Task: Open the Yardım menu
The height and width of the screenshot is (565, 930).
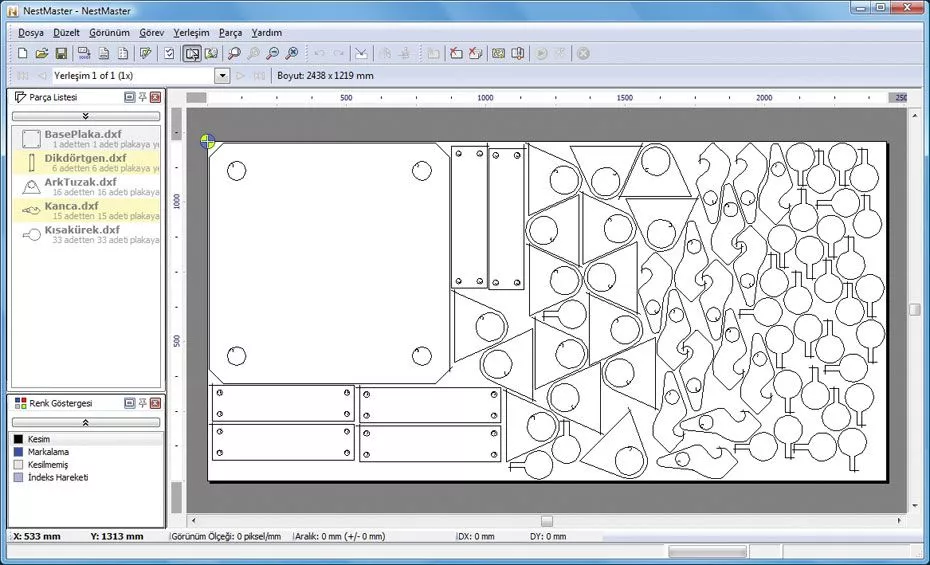Action: (x=266, y=33)
